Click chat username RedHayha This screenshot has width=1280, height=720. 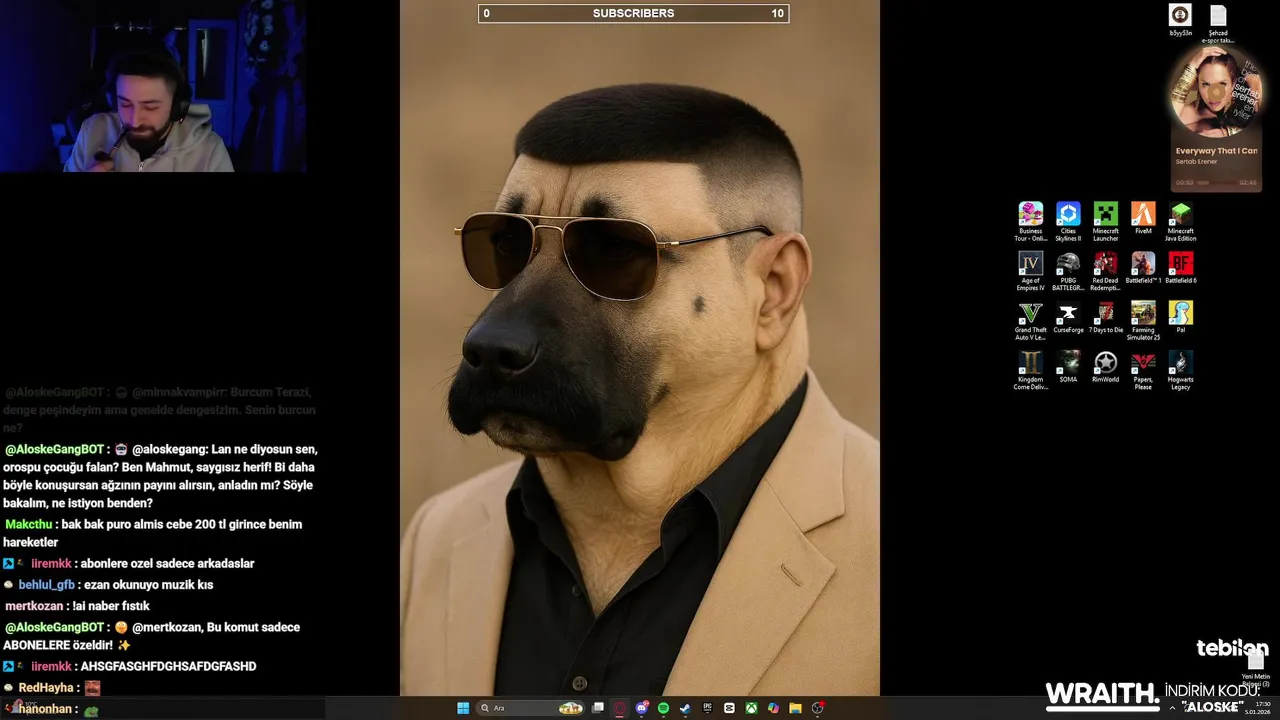coord(47,688)
